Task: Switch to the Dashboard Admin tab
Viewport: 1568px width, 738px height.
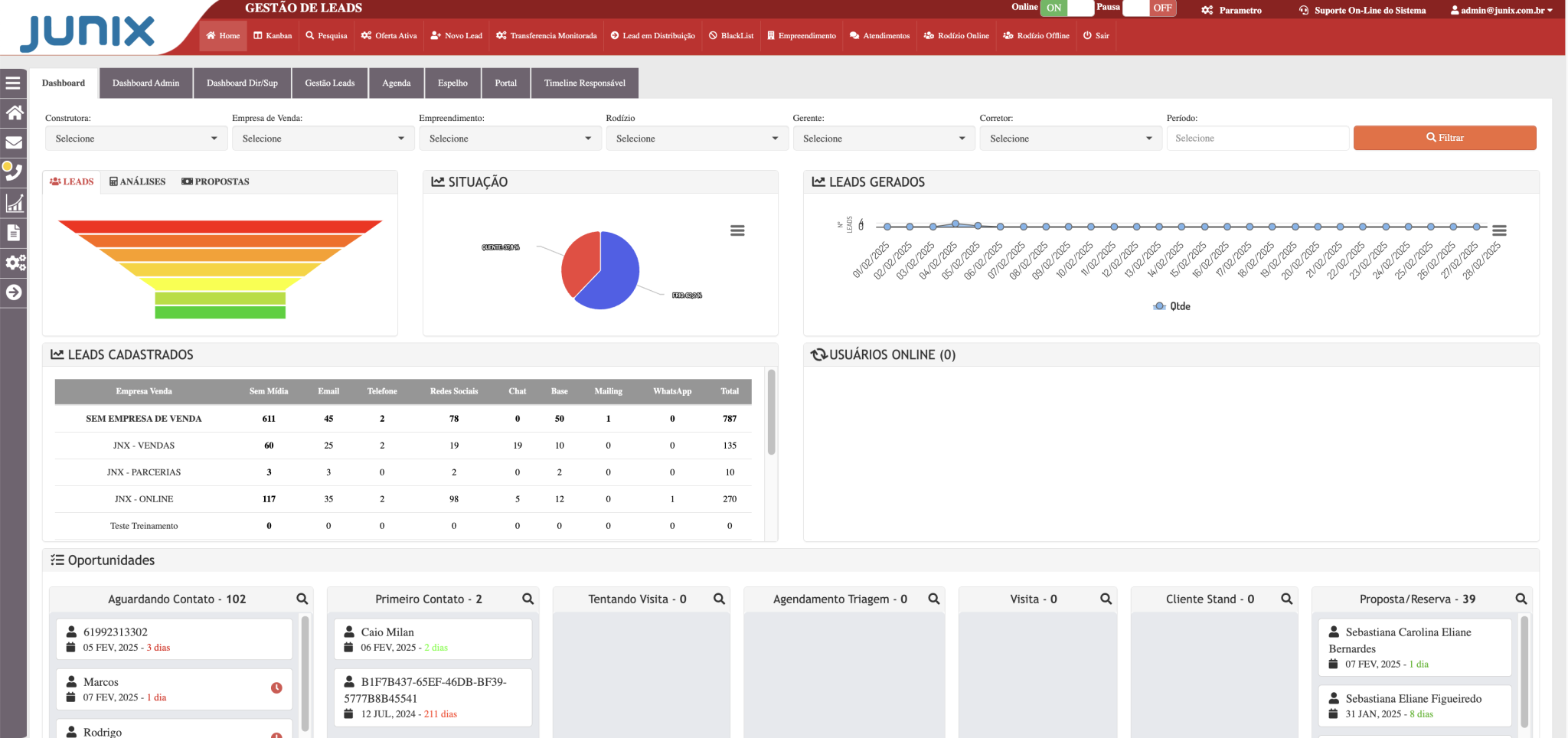Action: pos(145,83)
